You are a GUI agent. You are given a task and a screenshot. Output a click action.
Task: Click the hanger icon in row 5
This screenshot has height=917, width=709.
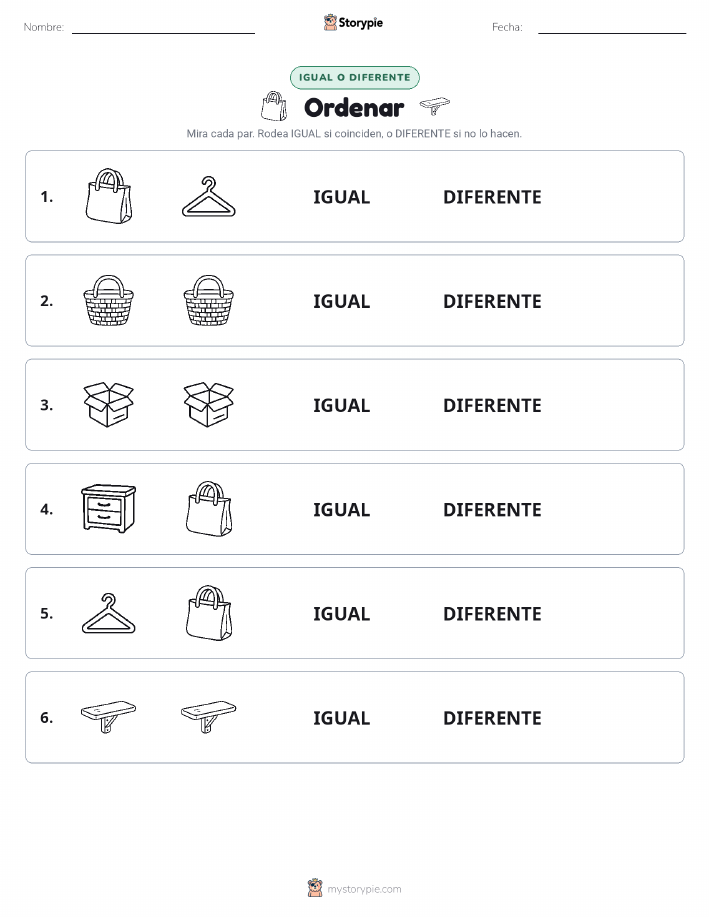pyautogui.click(x=109, y=613)
